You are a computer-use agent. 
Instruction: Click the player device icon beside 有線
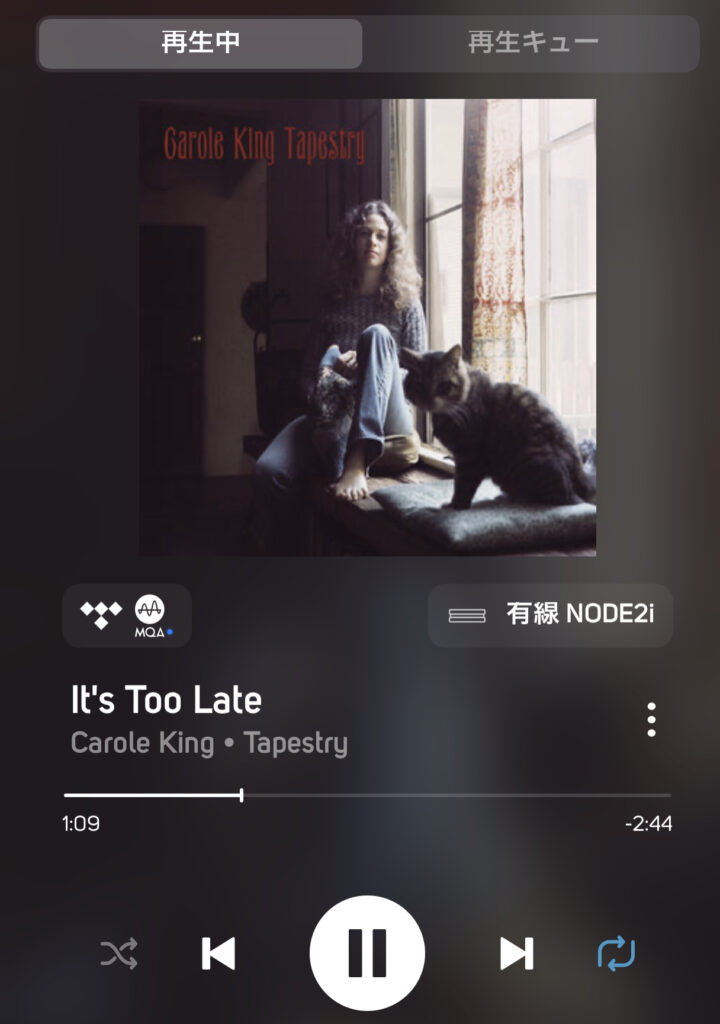click(x=466, y=615)
